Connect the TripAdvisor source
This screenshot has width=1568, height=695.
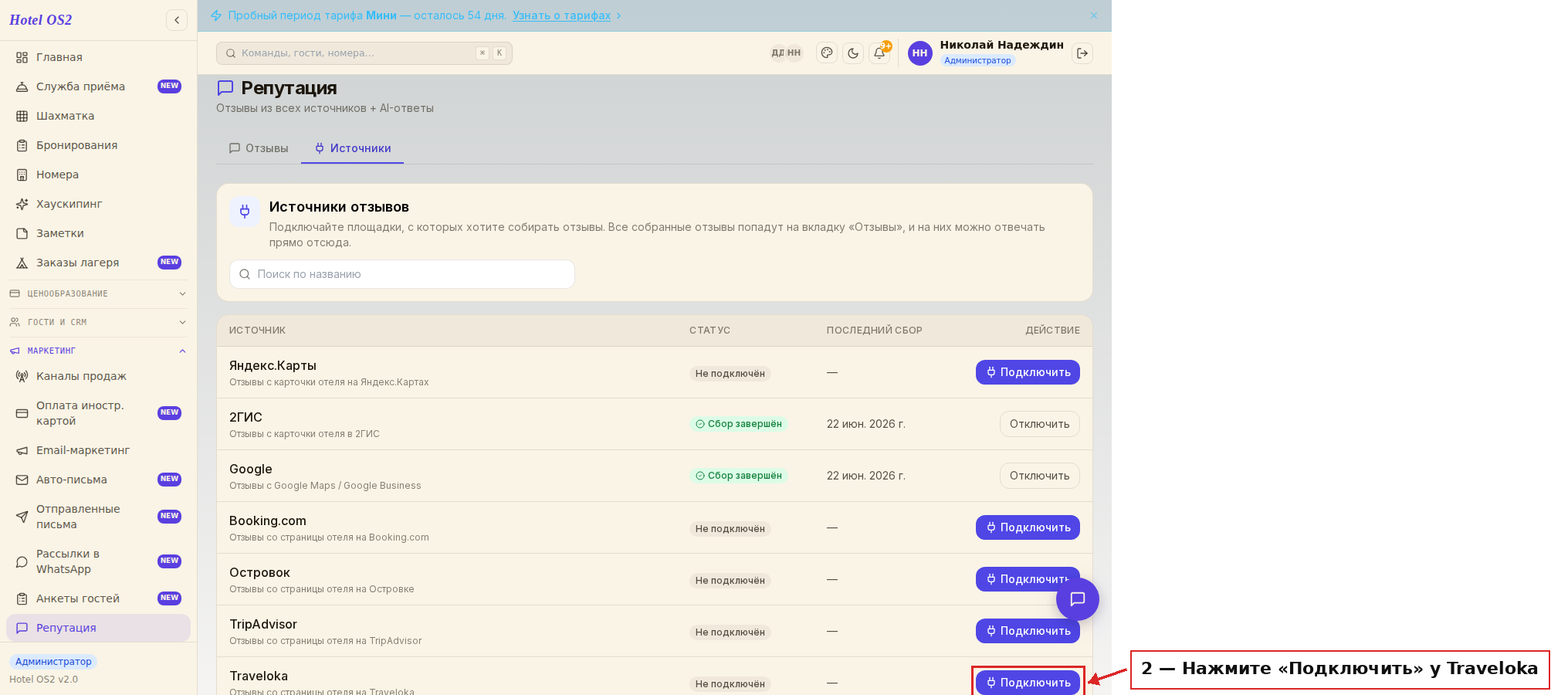click(x=1028, y=631)
